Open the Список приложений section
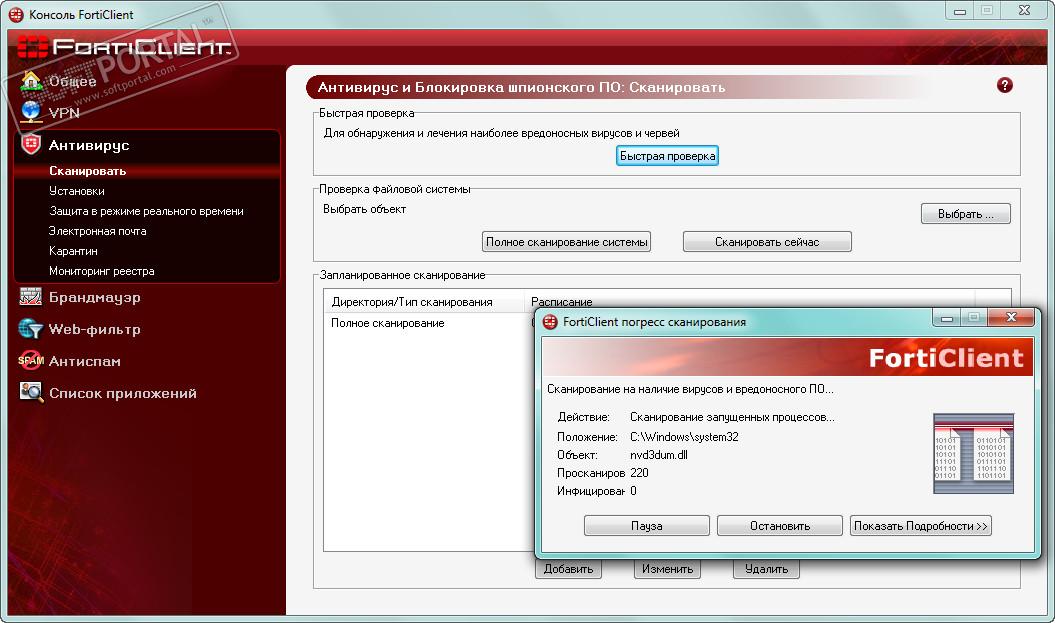The width and height of the screenshot is (1055, 623). point(123,394)
